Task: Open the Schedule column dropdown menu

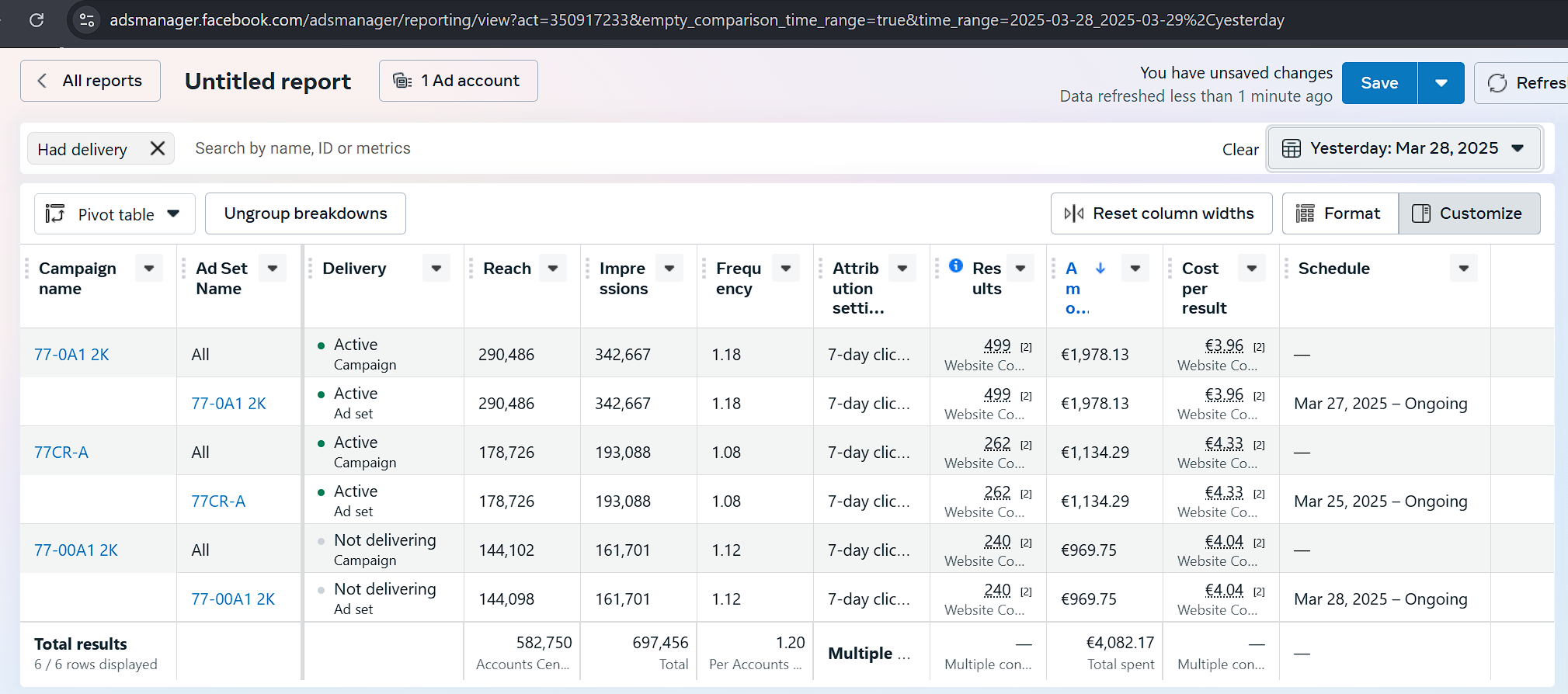Action: [x=1463, y=269]
